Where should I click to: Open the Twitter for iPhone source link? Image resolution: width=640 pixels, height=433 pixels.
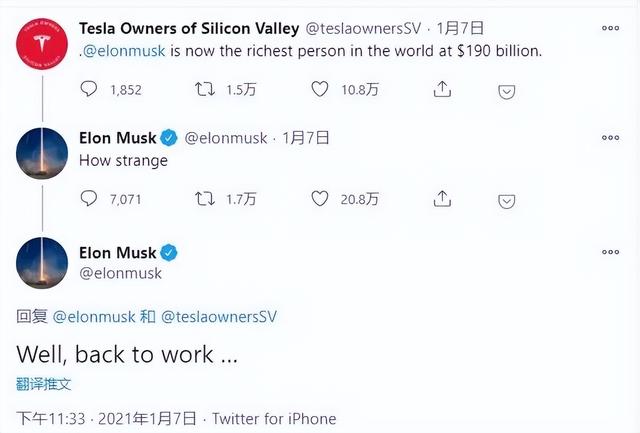coord(274,419)
